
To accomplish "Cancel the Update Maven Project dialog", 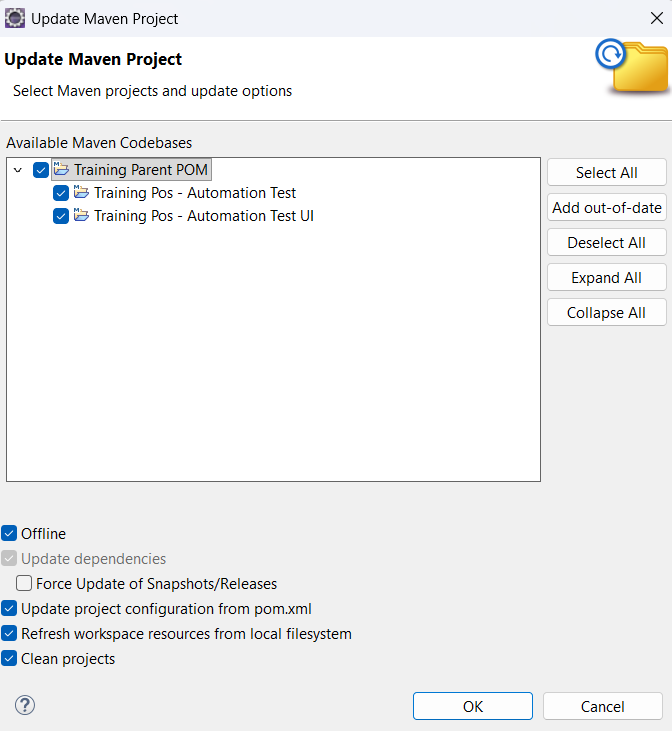I will pos(603,706).
